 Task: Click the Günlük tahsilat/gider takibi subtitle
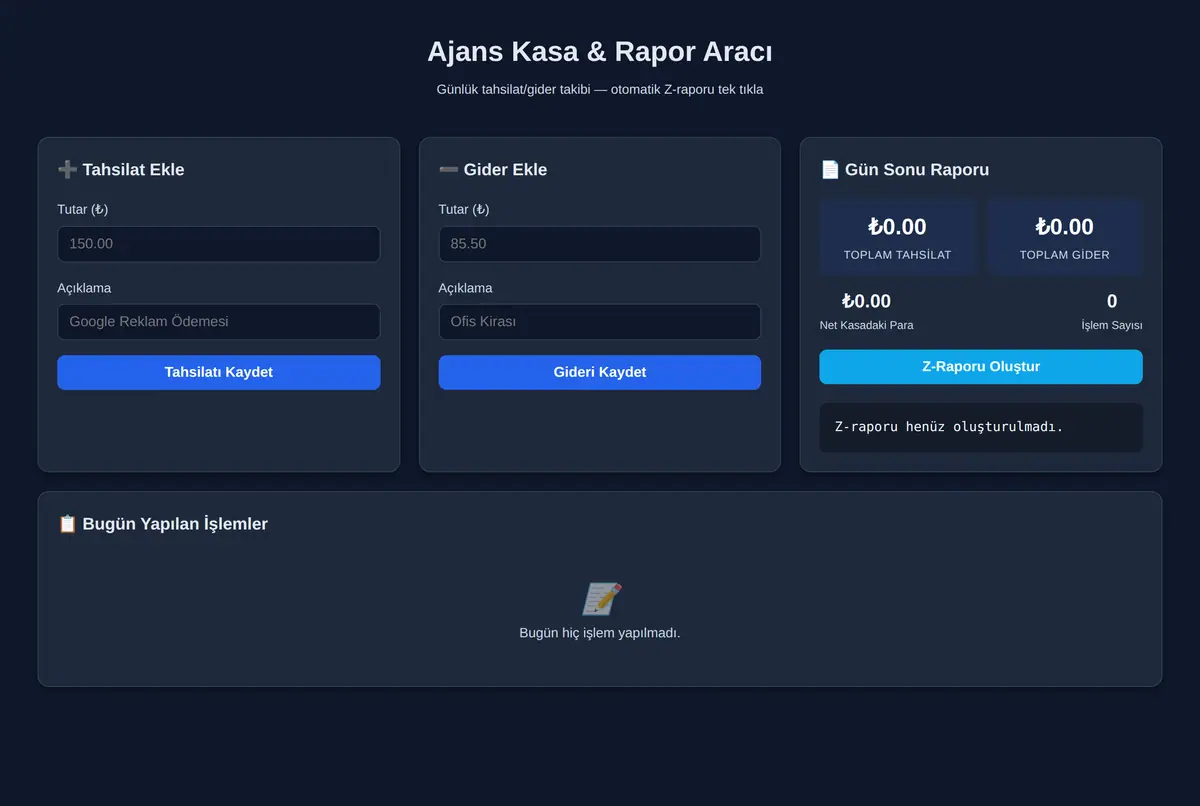click(x=599, y=89)
